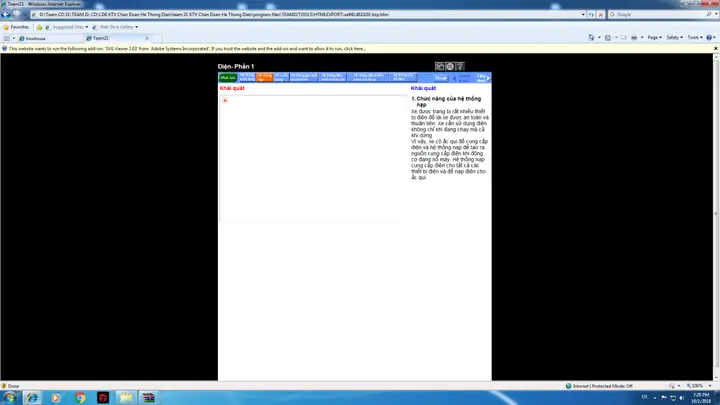The width and height of the screenshot is (720, 405).
Task: Open the media player taskbar icon
Action: pyautogui.click(x=56, y=398)
